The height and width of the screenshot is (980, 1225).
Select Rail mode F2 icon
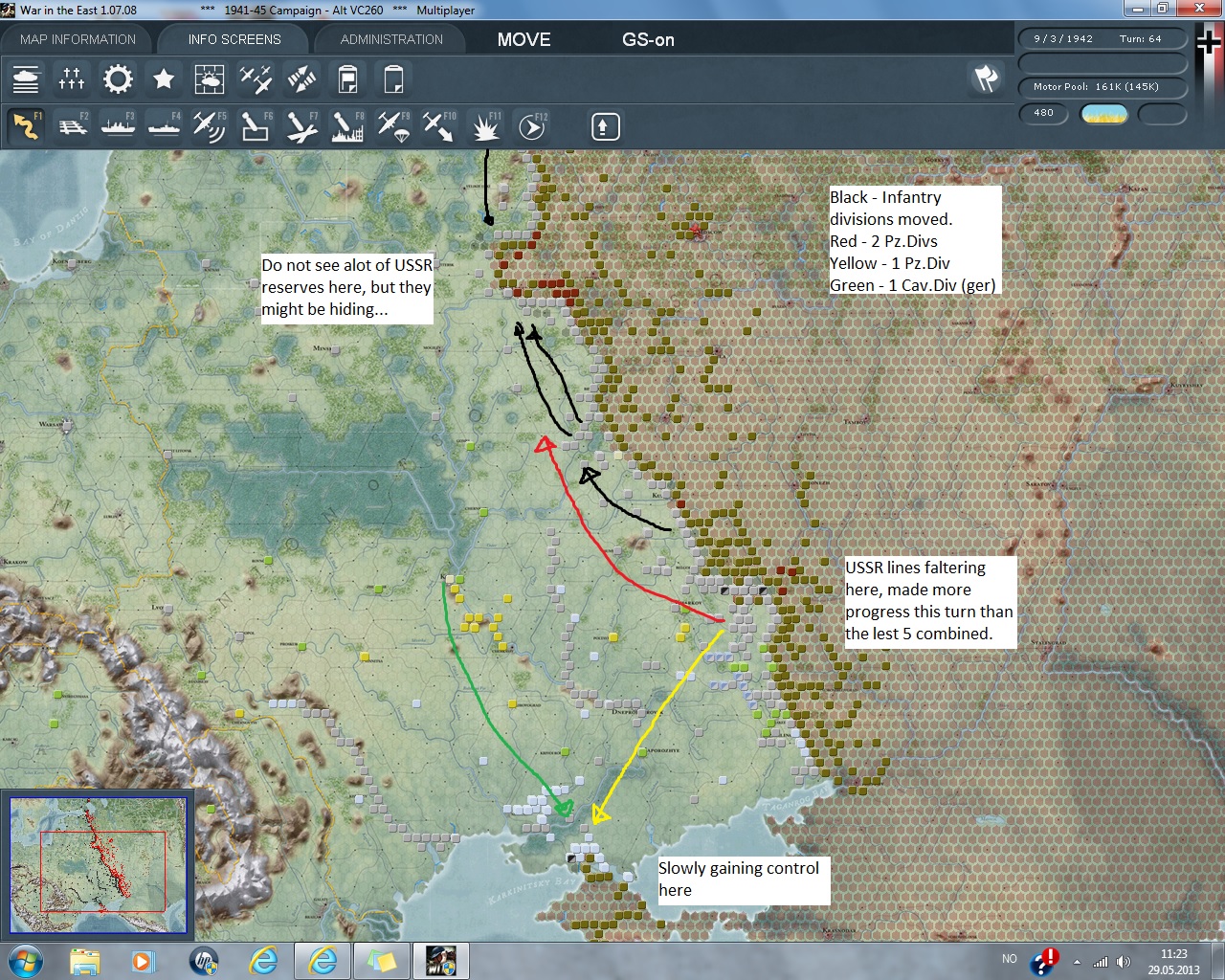point(72,126)
